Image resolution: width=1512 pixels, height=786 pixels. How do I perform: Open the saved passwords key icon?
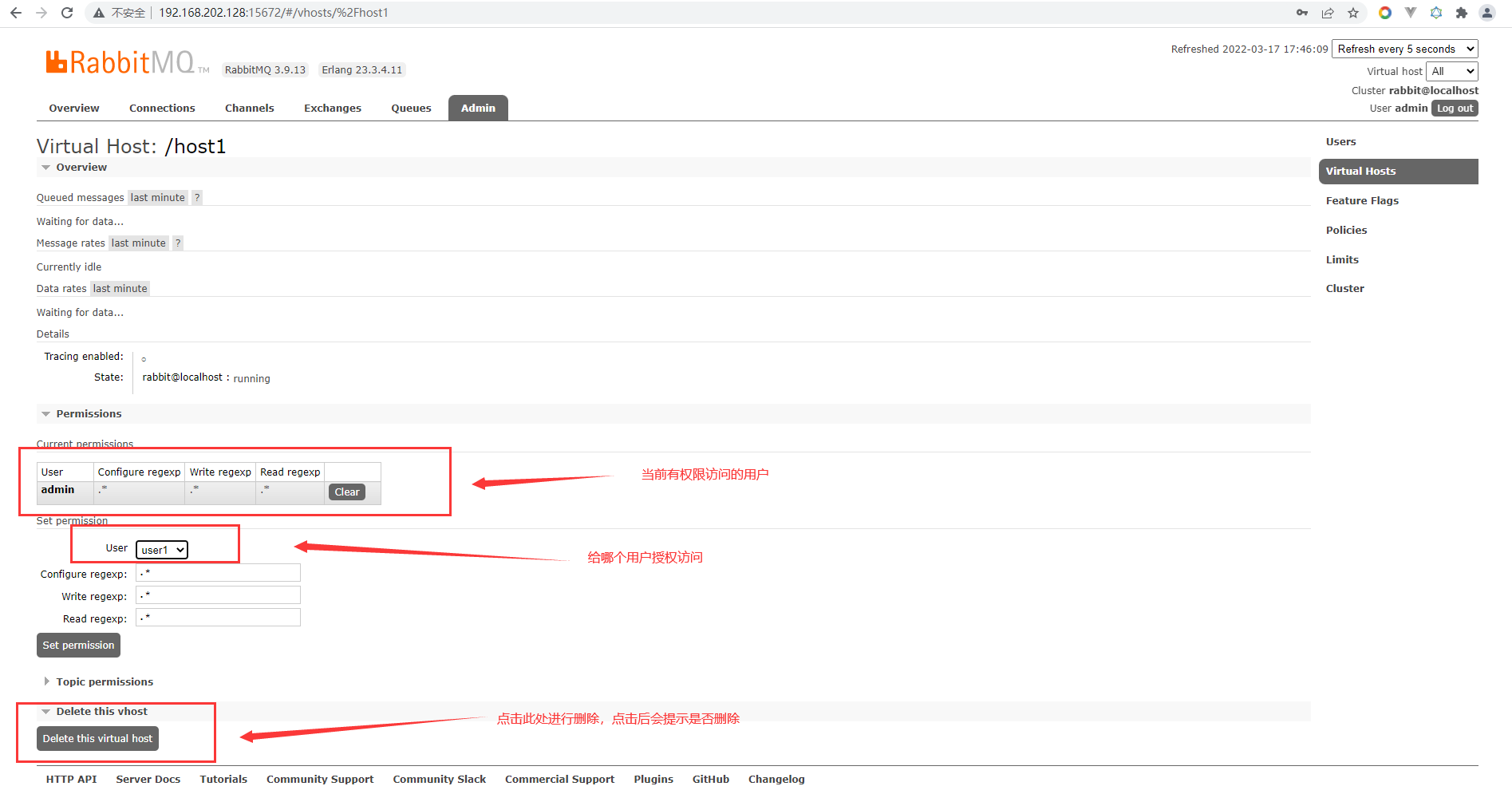tap(1302, 13)
